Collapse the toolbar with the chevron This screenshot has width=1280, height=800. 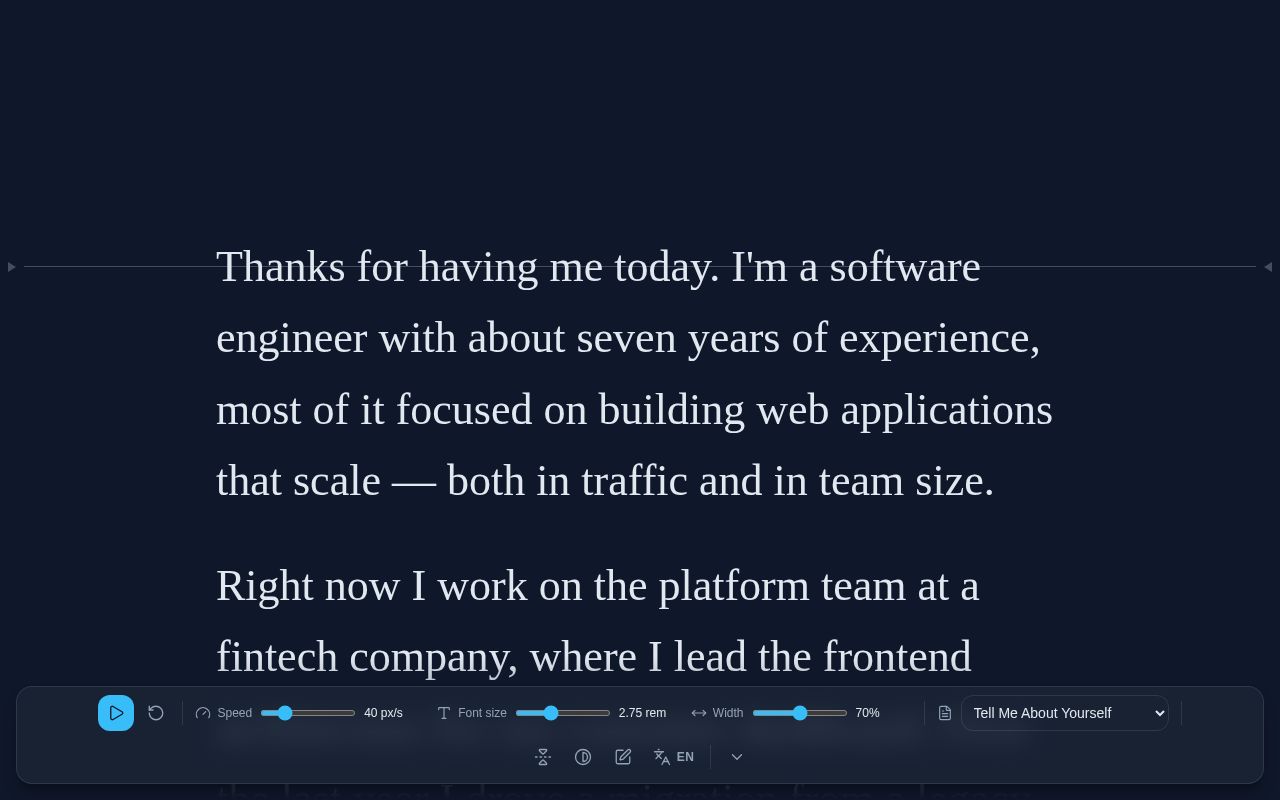click(737, 757)
